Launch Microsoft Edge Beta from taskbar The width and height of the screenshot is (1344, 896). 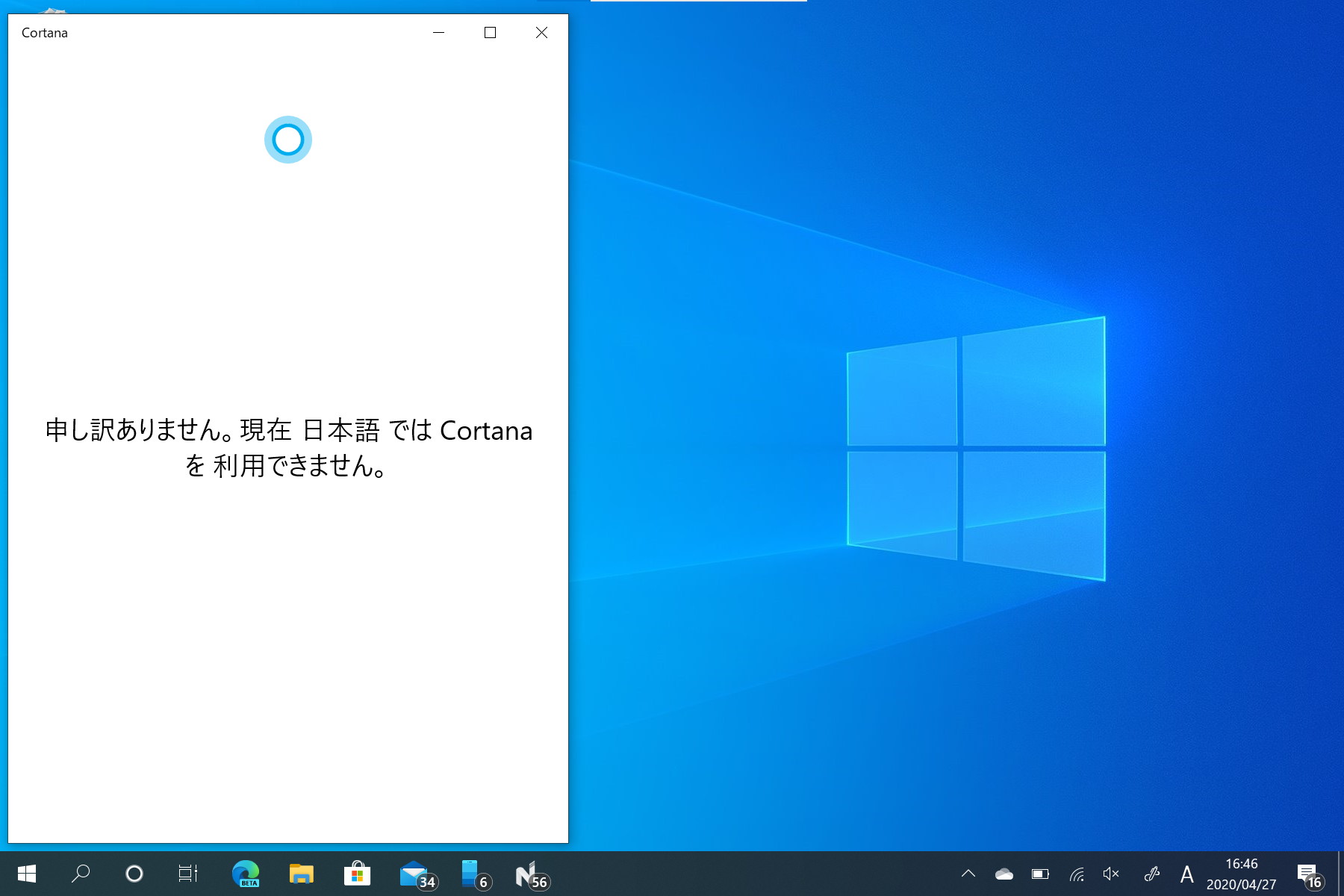click(246, 874)
